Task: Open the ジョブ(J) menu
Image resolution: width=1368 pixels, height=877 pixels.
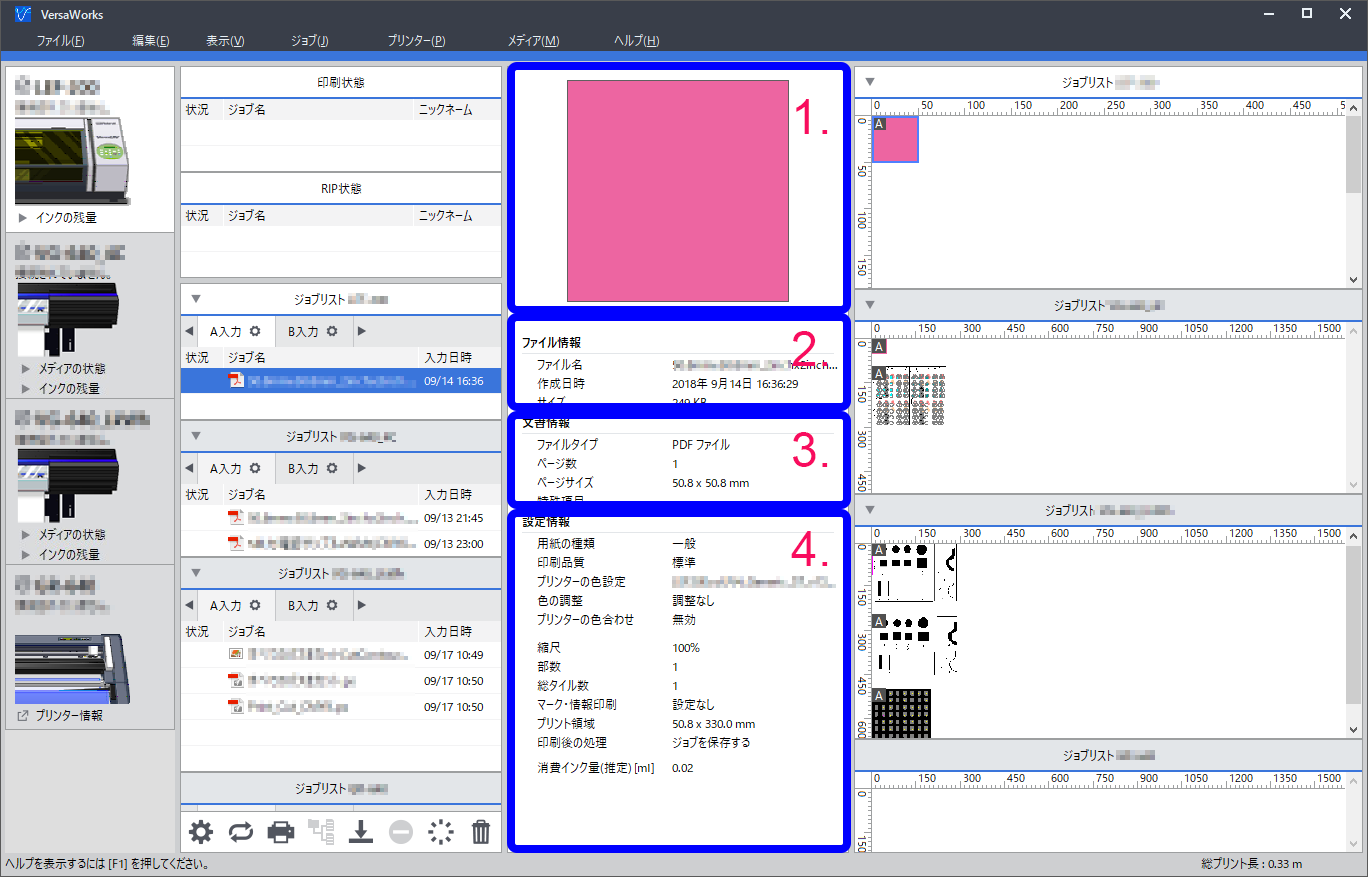Action: (310, 41)
